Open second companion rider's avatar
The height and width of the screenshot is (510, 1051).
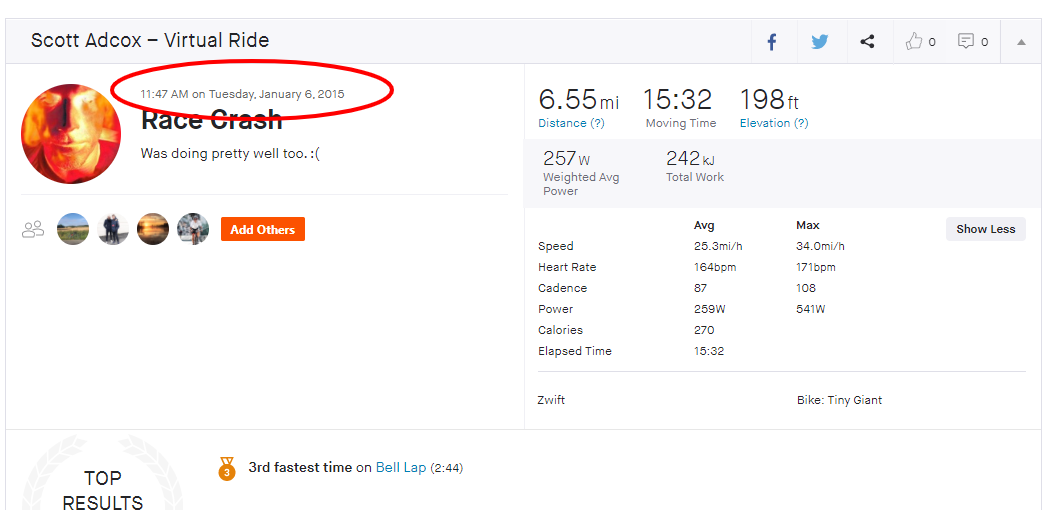[x=113, y=229]
